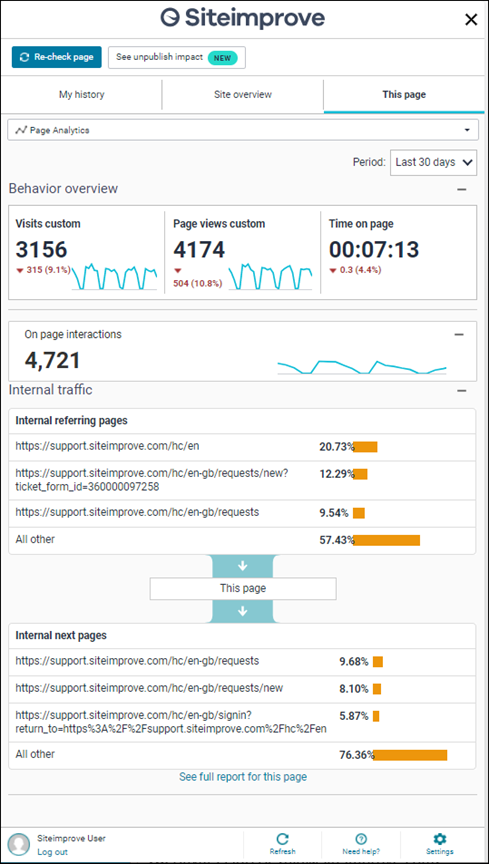Click the This page box between arrows

tap(243, 588)
